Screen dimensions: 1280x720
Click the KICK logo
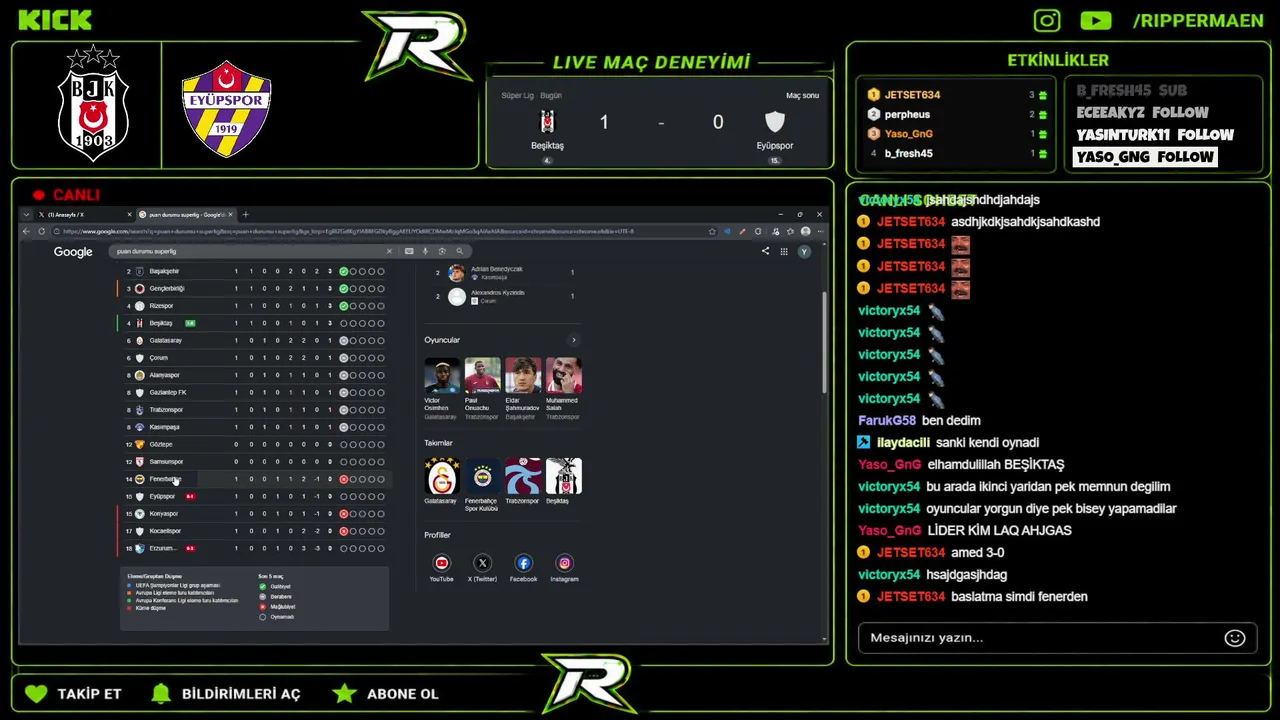55,20
